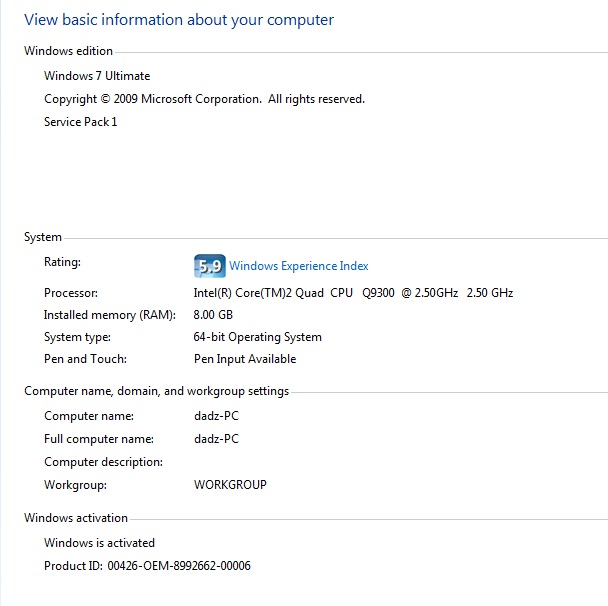Viewport: 608px width, 606px height.
Task: Click the 'Workgroup:' label
Action: tap(76, 485)
